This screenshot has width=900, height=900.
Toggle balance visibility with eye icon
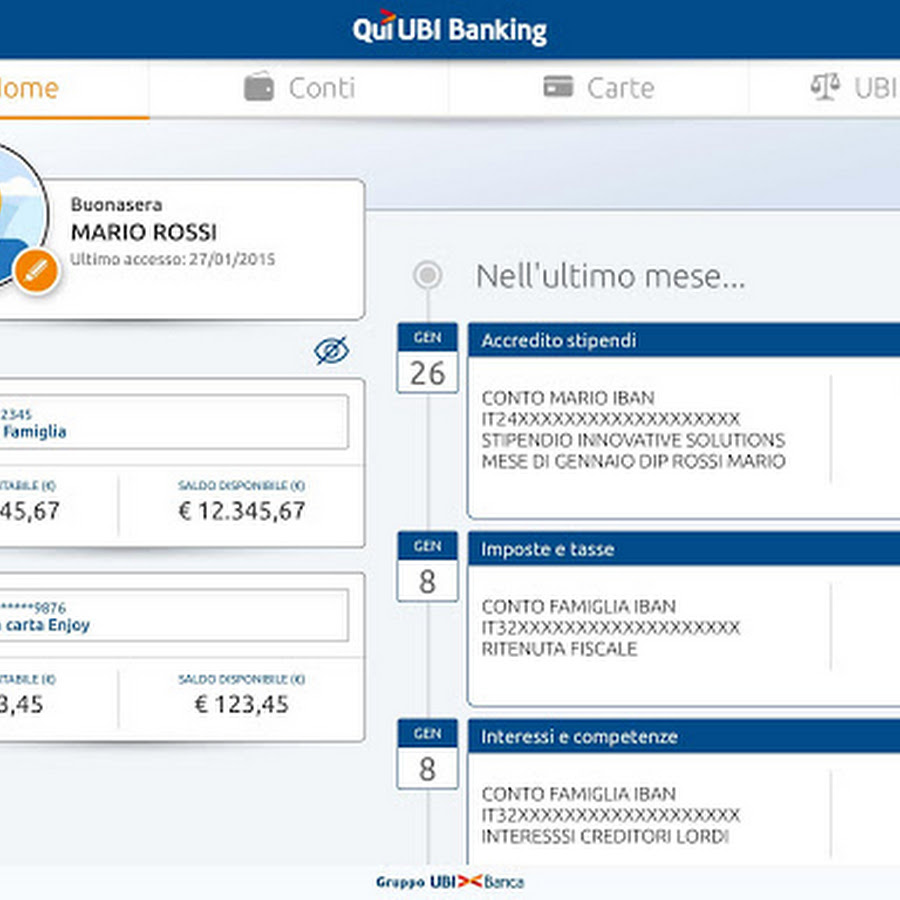click(x=332, y=350)
